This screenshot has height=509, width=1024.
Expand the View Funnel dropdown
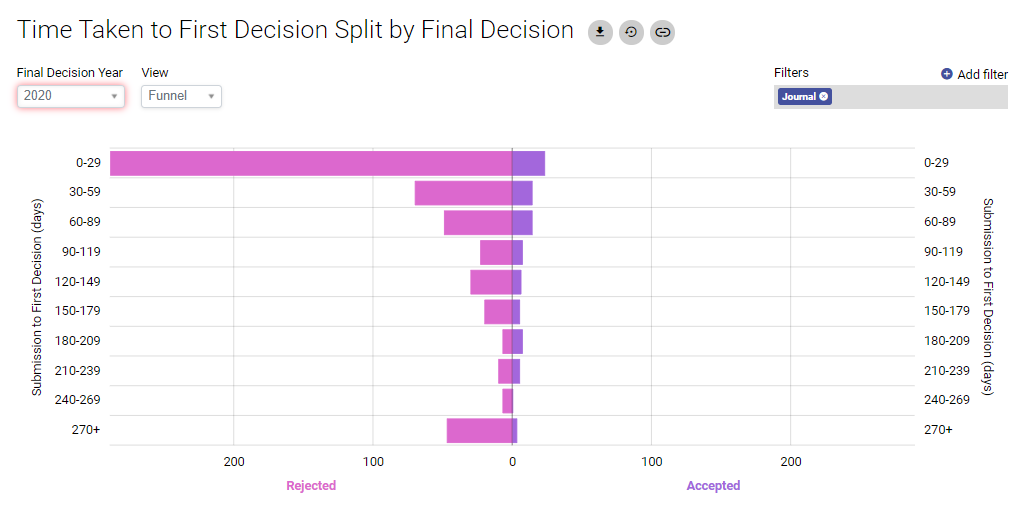click(x=181, y=96)
